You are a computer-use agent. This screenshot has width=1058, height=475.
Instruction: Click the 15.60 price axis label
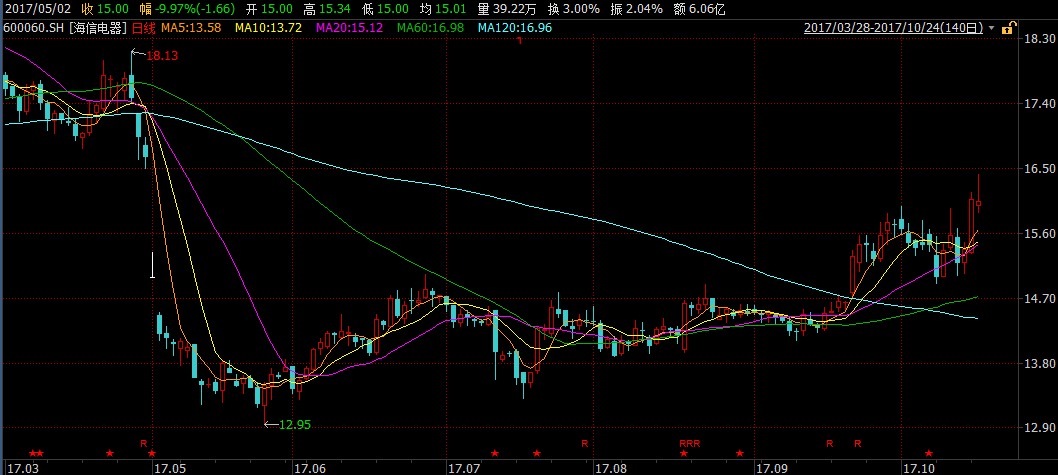coord(1039,233)
